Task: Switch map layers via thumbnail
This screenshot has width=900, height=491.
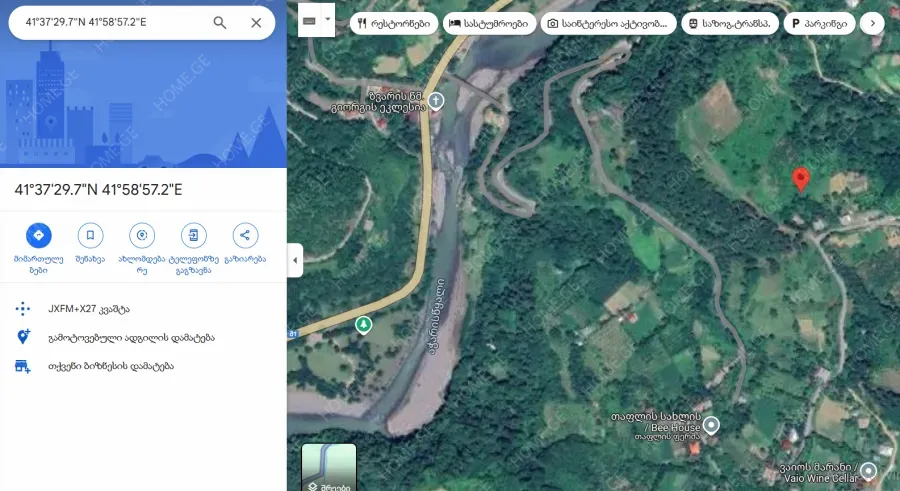Action: [329, 467]
